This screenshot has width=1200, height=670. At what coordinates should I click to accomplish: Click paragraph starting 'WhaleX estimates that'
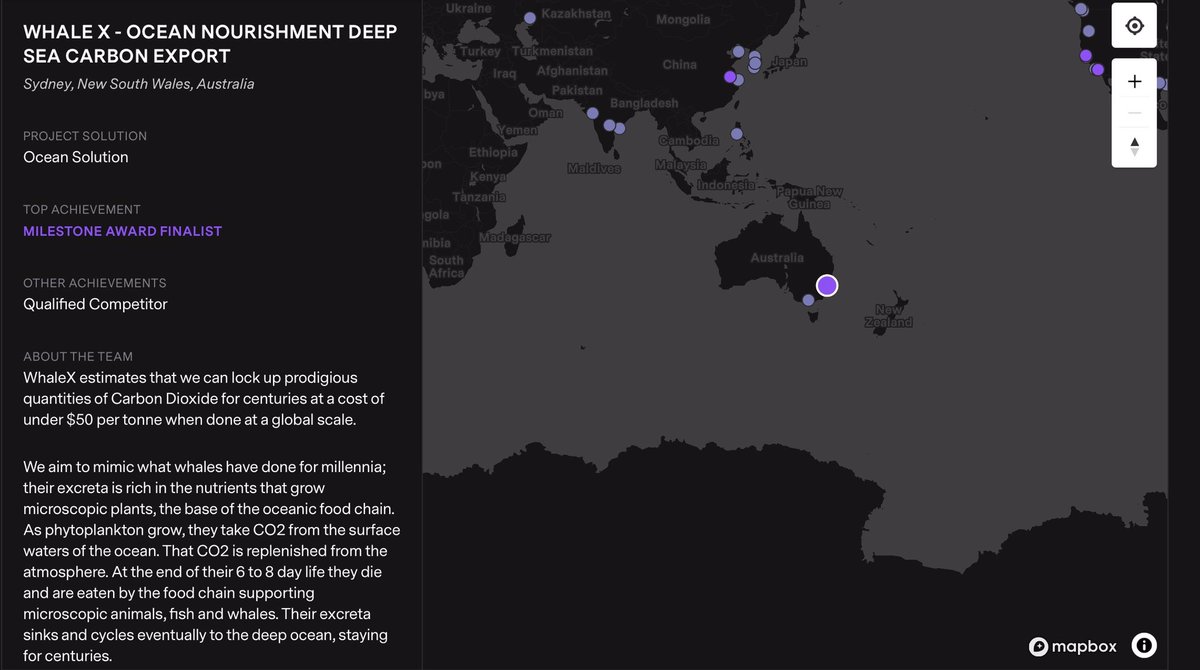[x=204, y=399]
